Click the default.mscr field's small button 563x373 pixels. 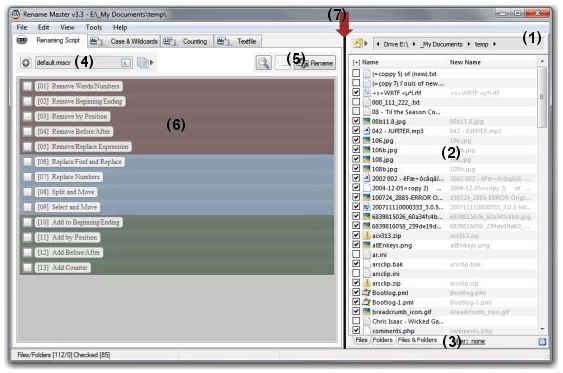point(126,63)
